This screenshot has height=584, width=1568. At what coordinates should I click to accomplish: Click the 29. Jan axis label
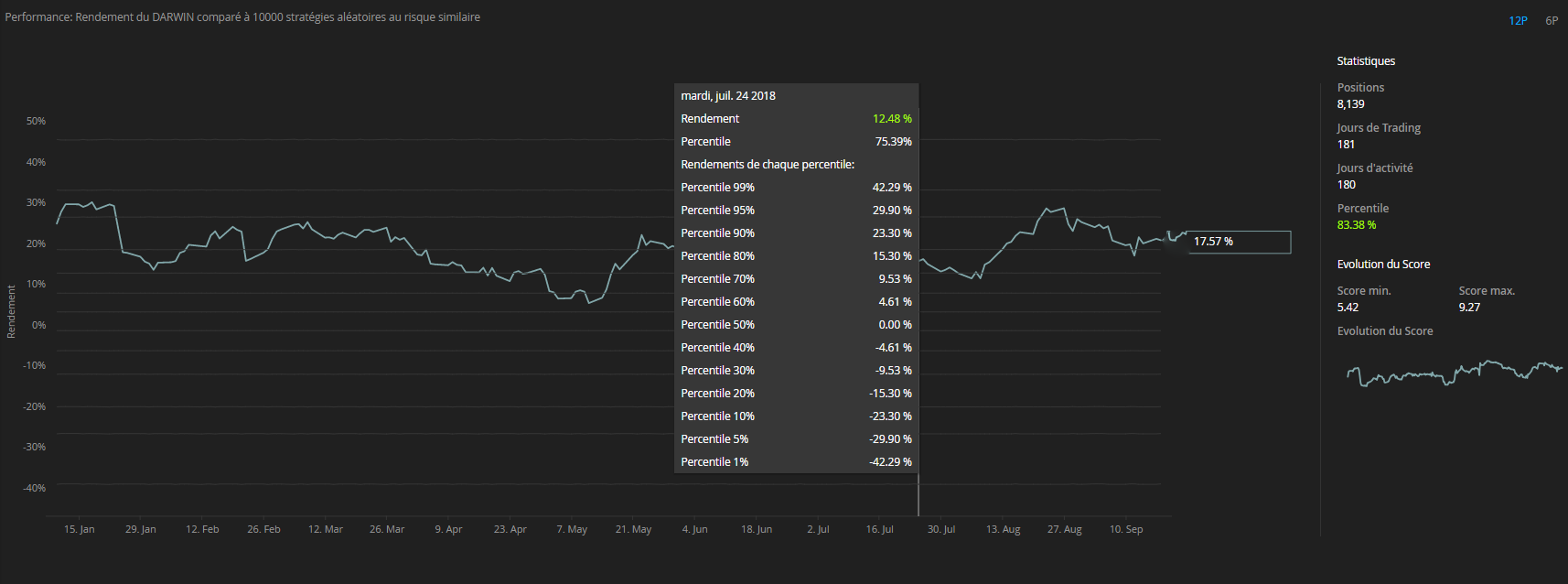[x=141, y=529]
